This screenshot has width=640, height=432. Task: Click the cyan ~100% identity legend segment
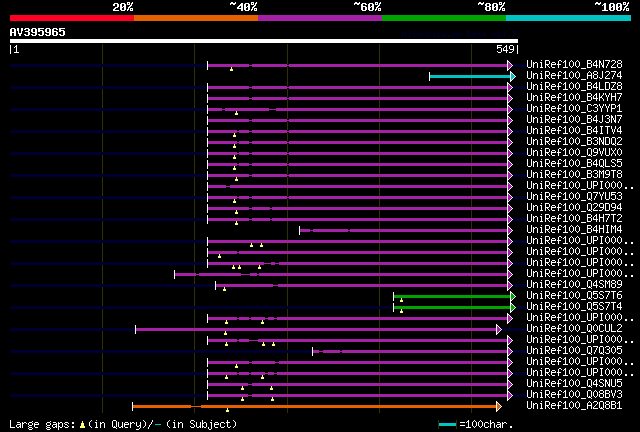[569, 18]
